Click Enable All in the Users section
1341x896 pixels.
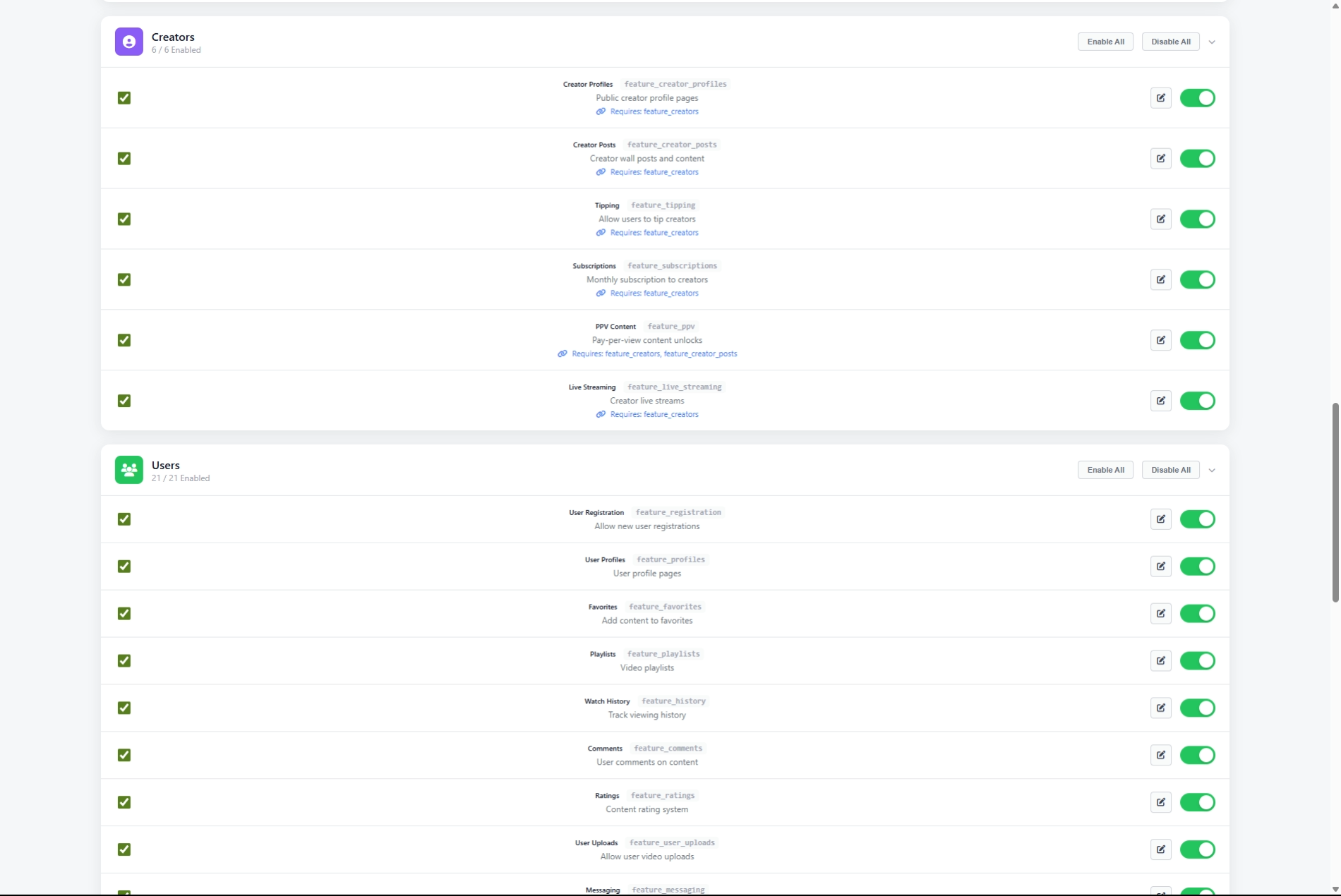[1105, 471]
